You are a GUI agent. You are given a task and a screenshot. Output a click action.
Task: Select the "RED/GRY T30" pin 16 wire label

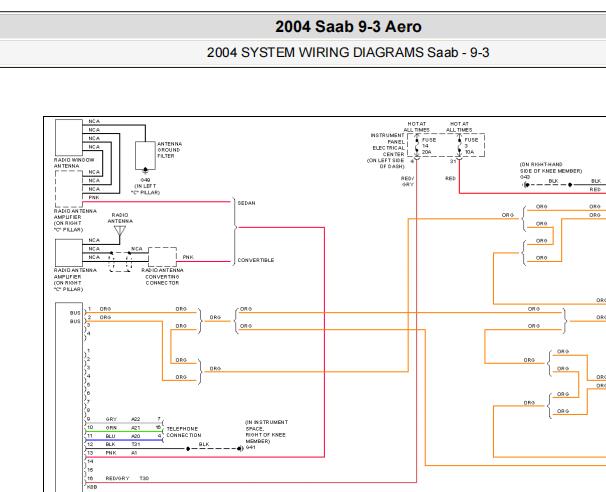click(127, 478)
